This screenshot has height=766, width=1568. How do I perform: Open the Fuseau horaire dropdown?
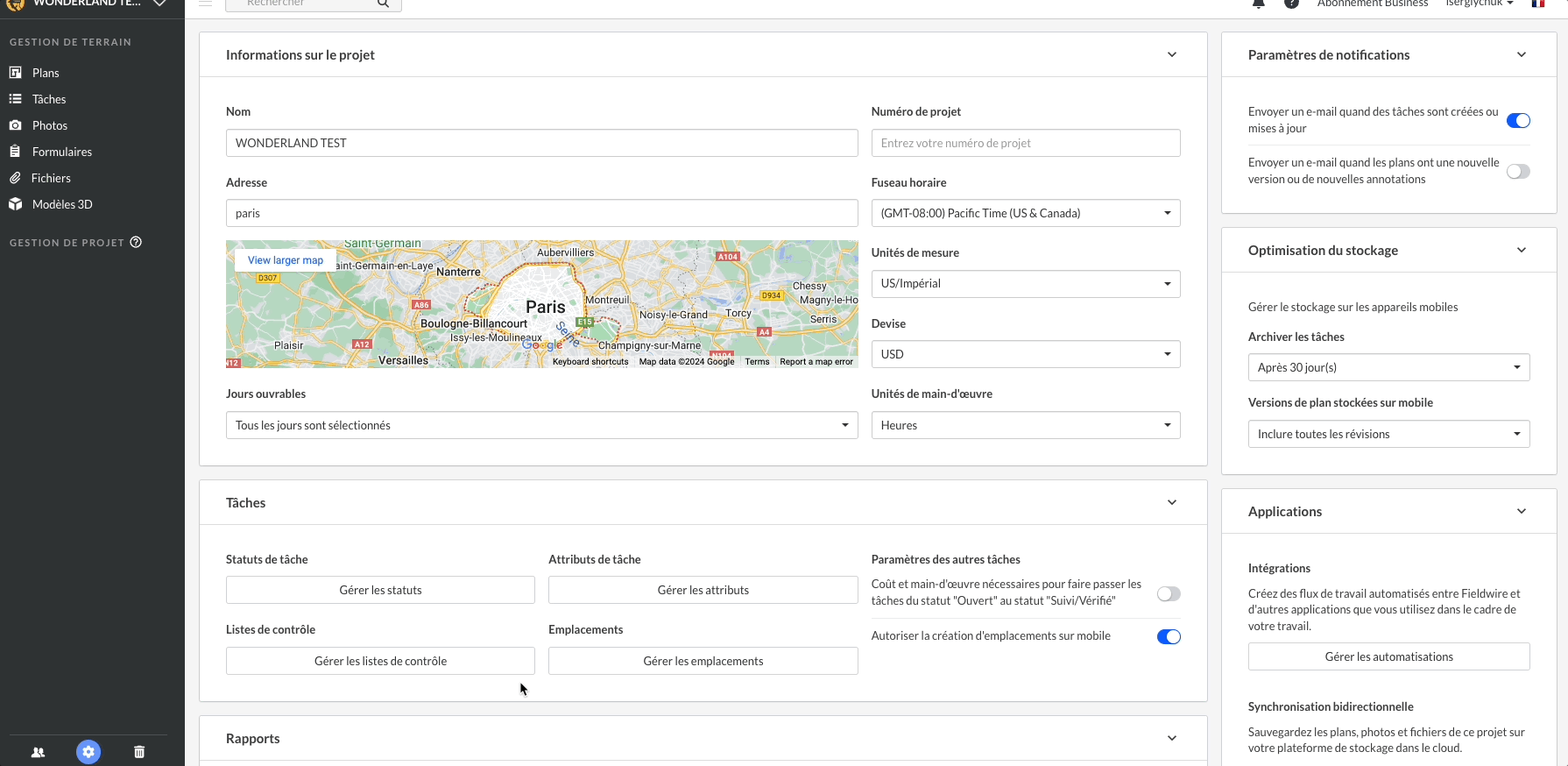click(x=1026, y=213)
